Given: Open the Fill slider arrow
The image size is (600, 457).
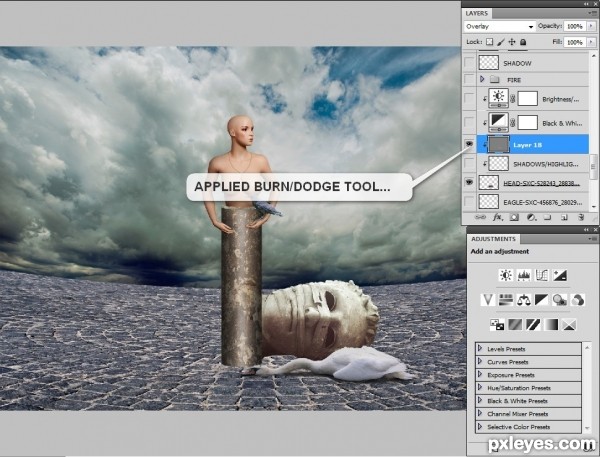Looking at the screenshot, I should (592, 41).
